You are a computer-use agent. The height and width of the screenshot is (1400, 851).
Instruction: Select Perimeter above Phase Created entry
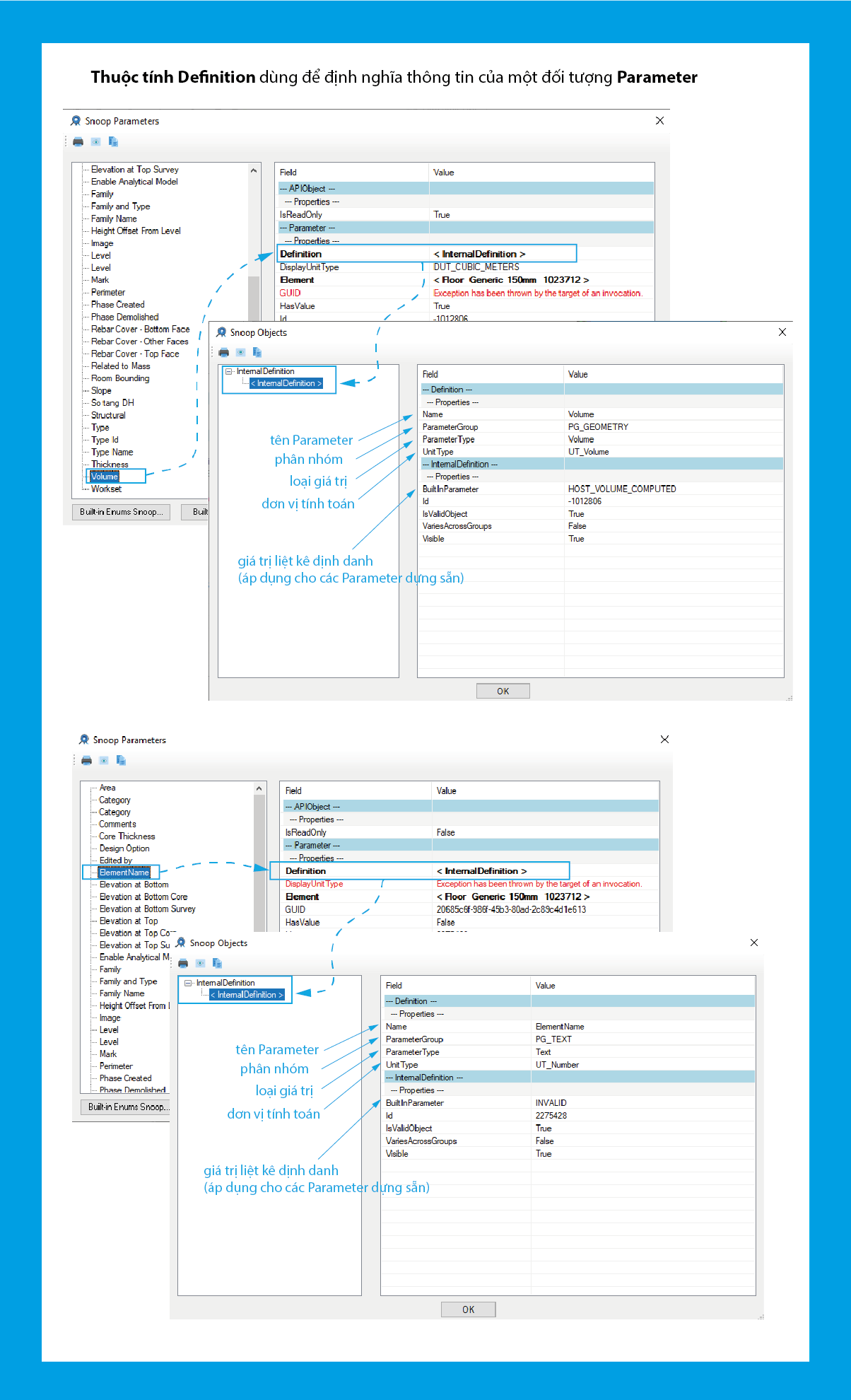click(108, 293)
